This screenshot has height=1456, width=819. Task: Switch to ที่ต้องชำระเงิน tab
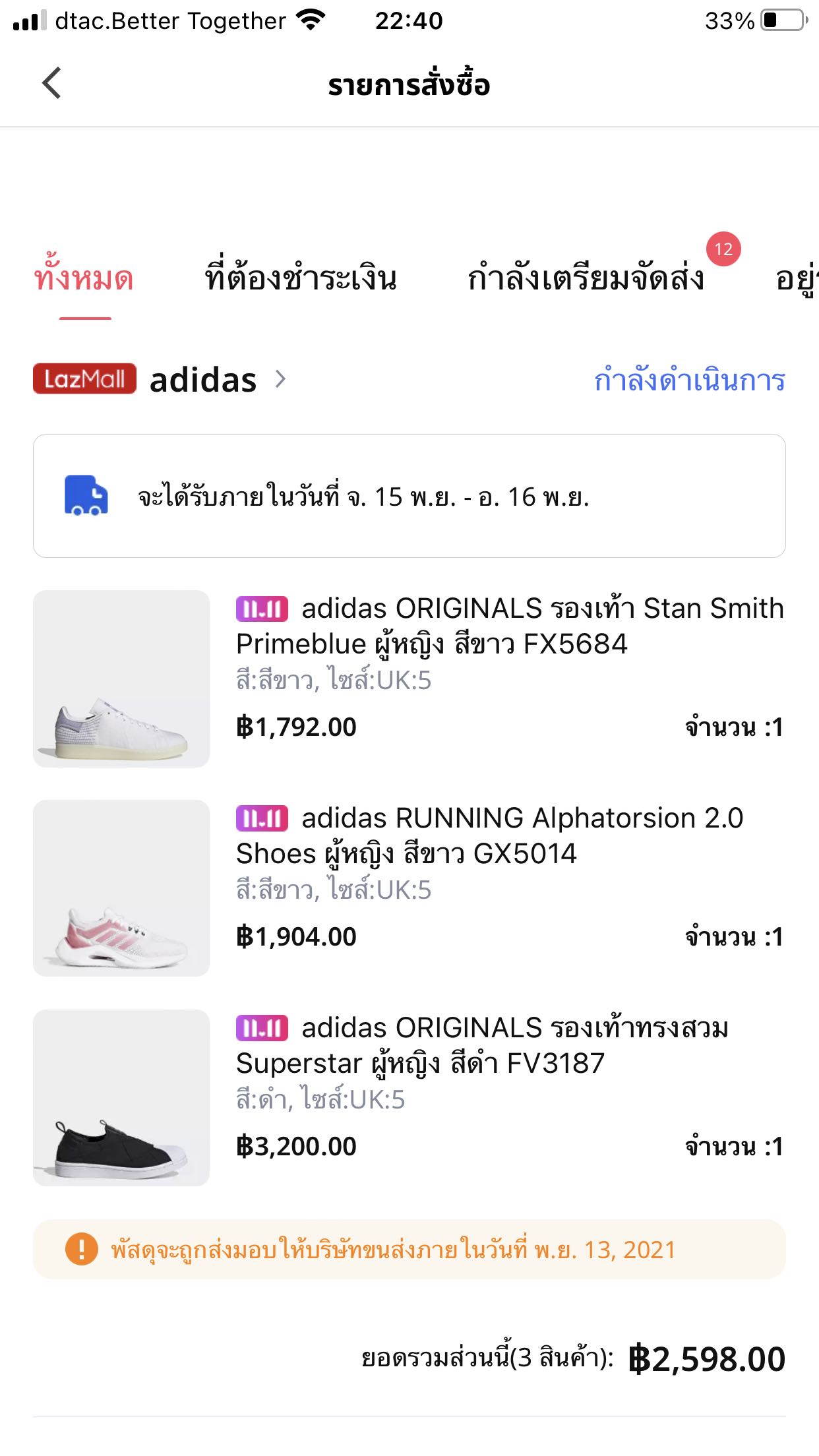click(301, 279)
